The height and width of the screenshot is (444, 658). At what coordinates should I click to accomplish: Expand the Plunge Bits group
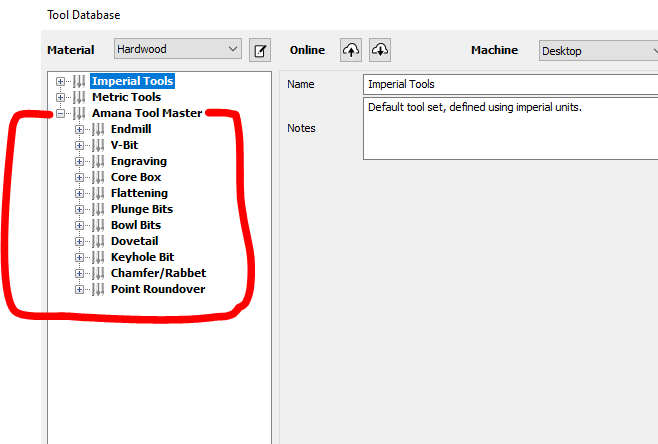pyautogui.click(x=79, y=209)
